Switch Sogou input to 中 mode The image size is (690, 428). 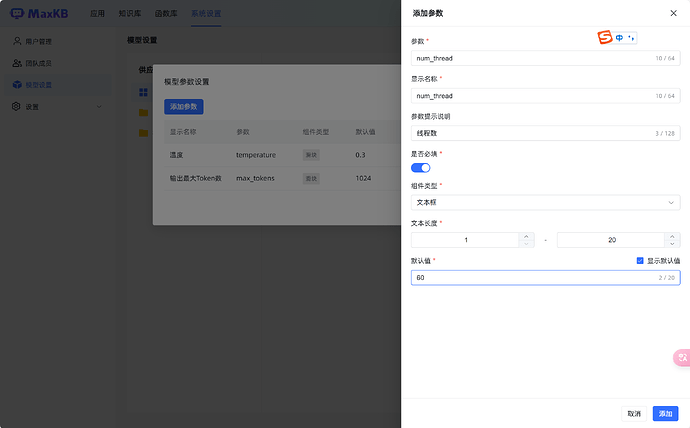tap(619, 38)
